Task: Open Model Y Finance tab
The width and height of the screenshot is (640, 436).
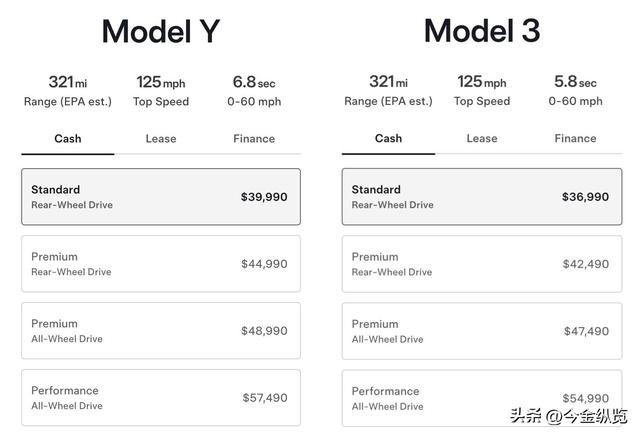Action: click(x=254, y=139)
